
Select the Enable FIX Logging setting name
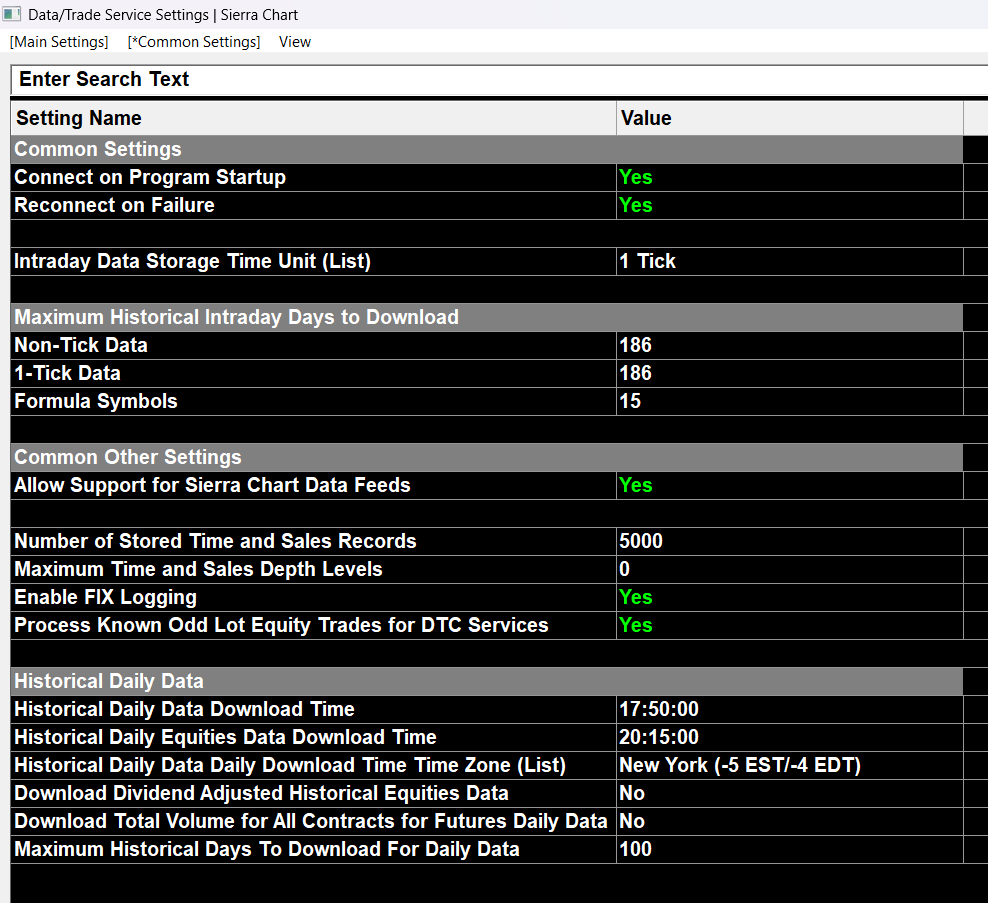tap(314, 597)
